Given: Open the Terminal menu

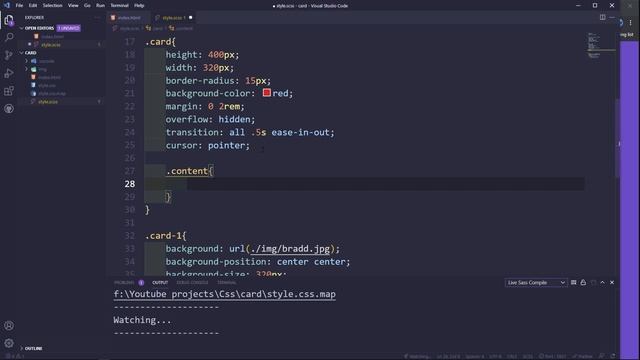Looking at the screenshot, I should 119,5.
